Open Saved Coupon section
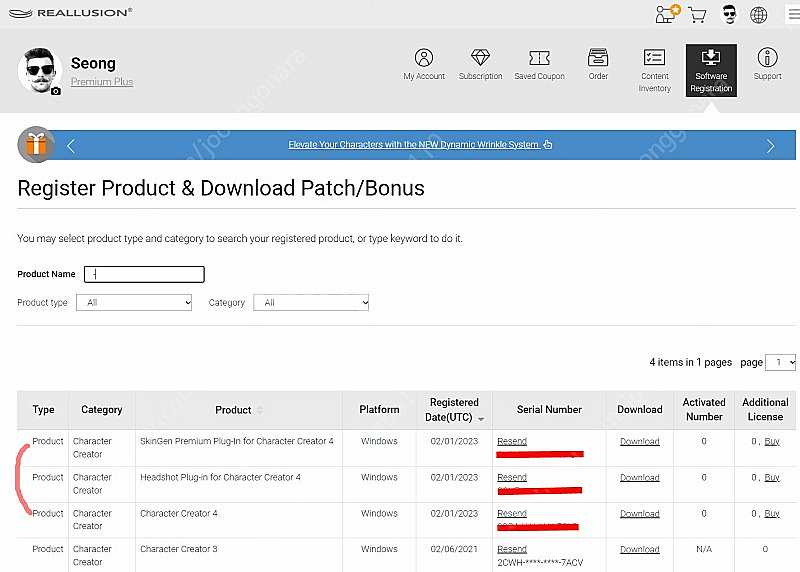Image resolution: width=800 pixels, height=572 pixels. [539, 65]
